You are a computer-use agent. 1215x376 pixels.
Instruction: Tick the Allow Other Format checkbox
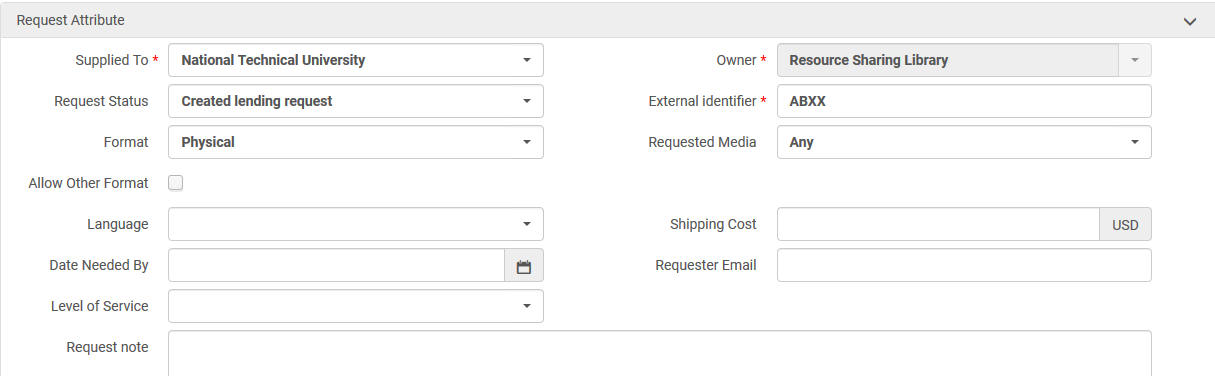(x=176, y=183)
